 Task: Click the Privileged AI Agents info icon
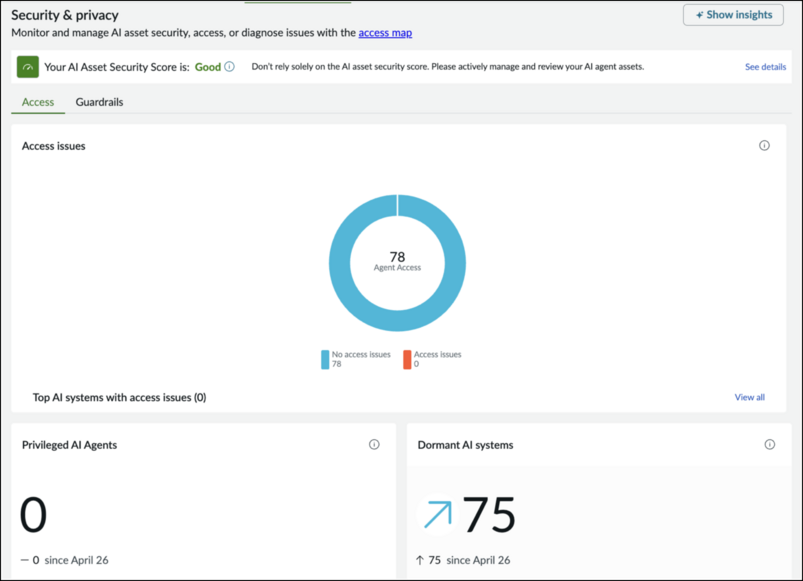tap(374, 444)
